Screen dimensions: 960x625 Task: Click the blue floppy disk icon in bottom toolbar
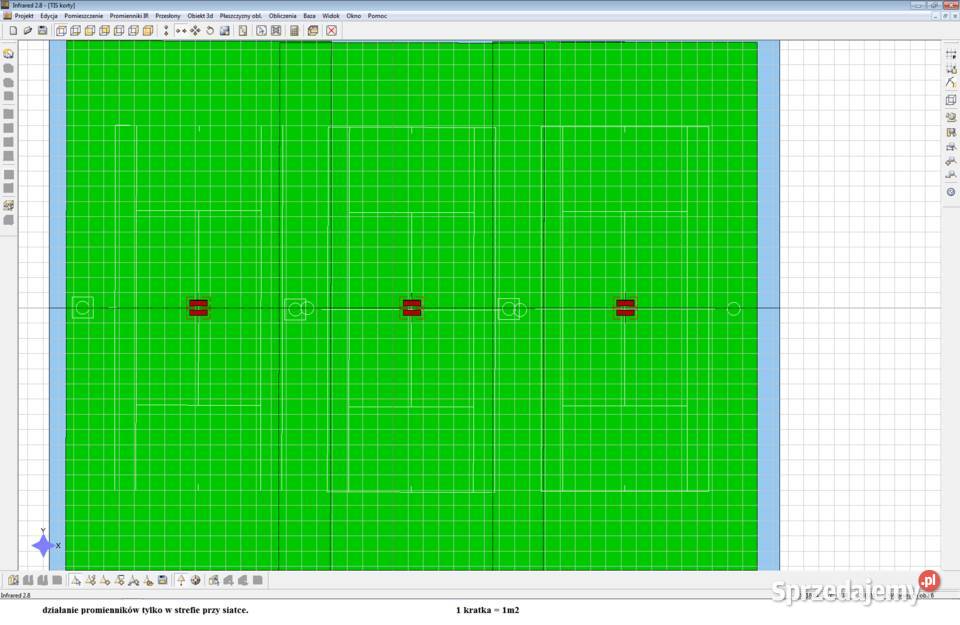click(x=162, y=580)
